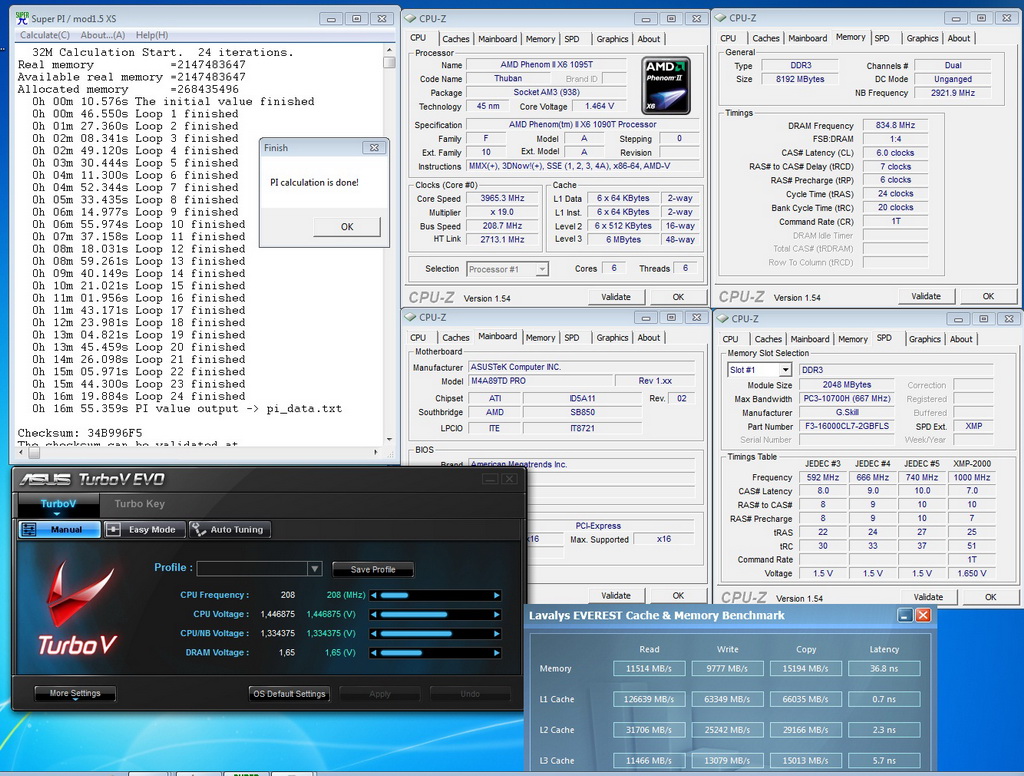Open CPU tab in the CPU-Z motherboard window
This screenshot has height=776, width=1024.
(x=418, y=338)
